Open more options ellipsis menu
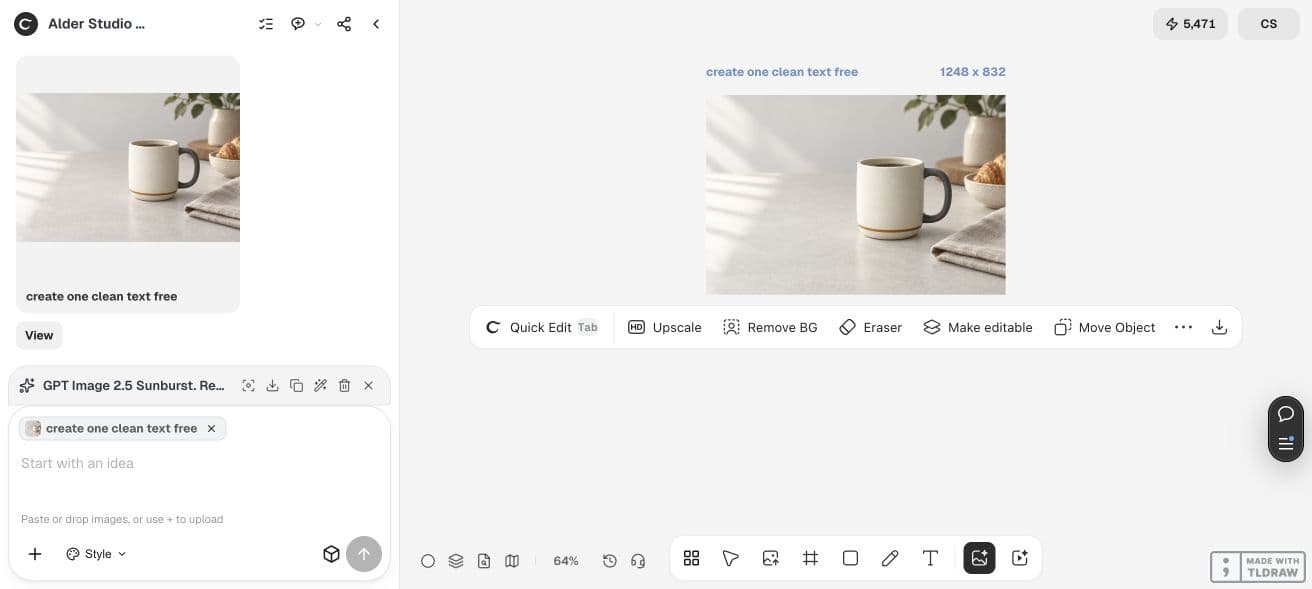The image size is (1312, 589). (1183, 327)
